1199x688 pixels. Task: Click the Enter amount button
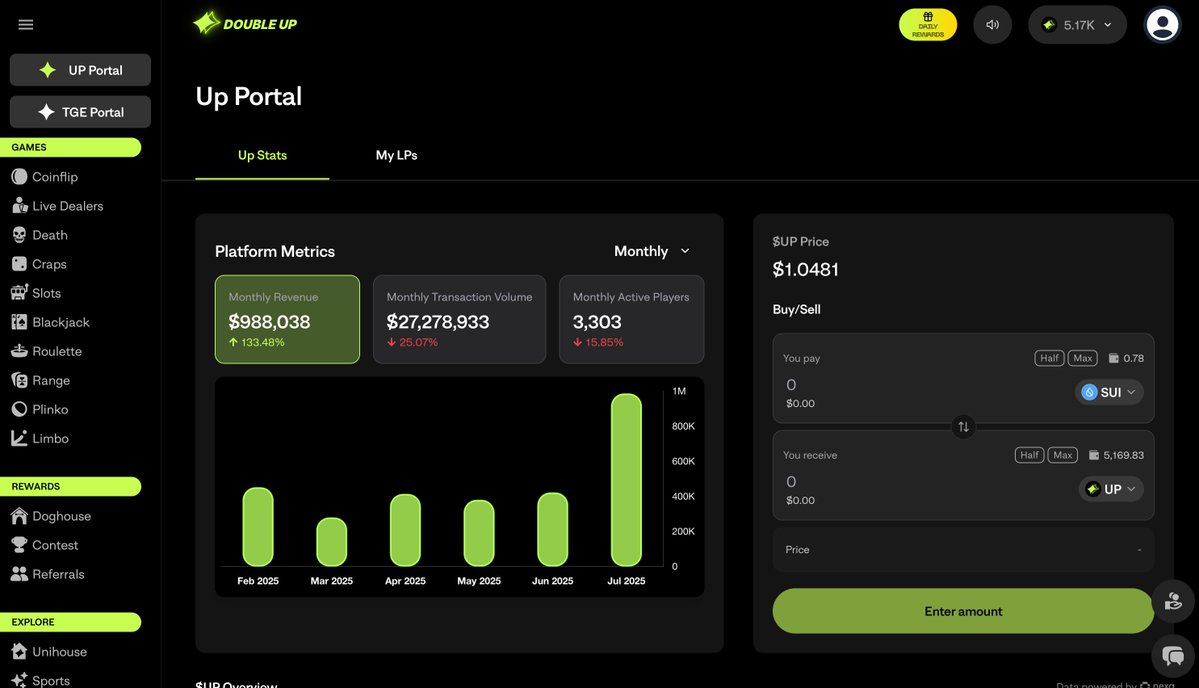click(963, 611)
